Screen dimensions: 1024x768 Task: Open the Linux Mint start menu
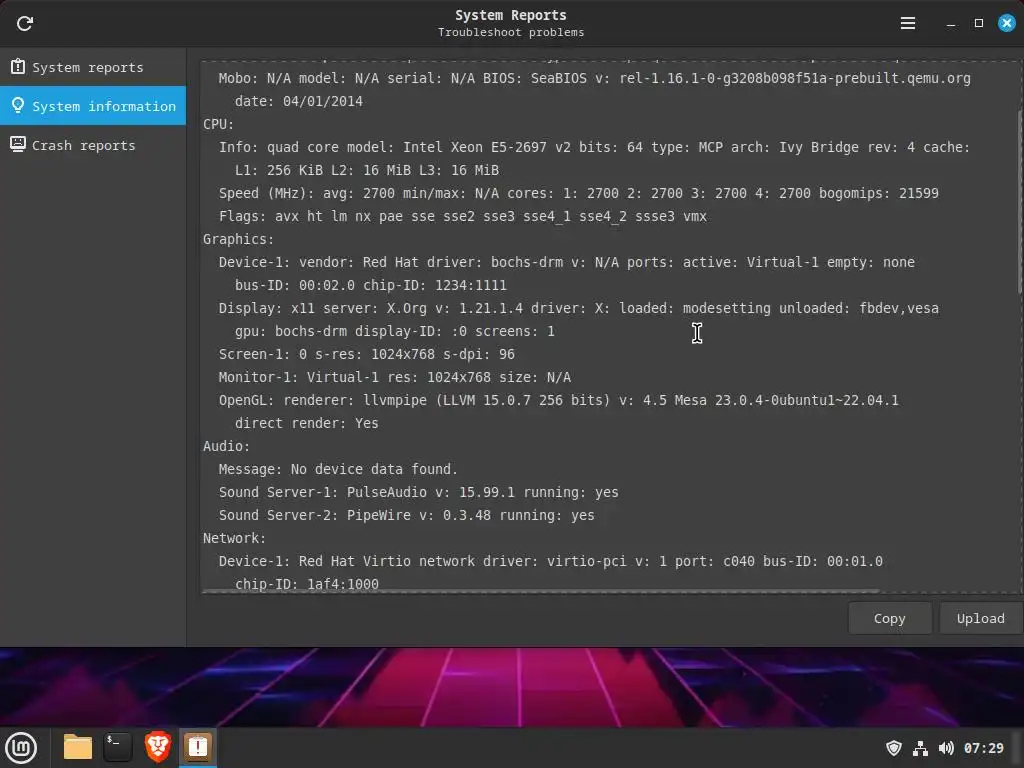coord(21,747)
